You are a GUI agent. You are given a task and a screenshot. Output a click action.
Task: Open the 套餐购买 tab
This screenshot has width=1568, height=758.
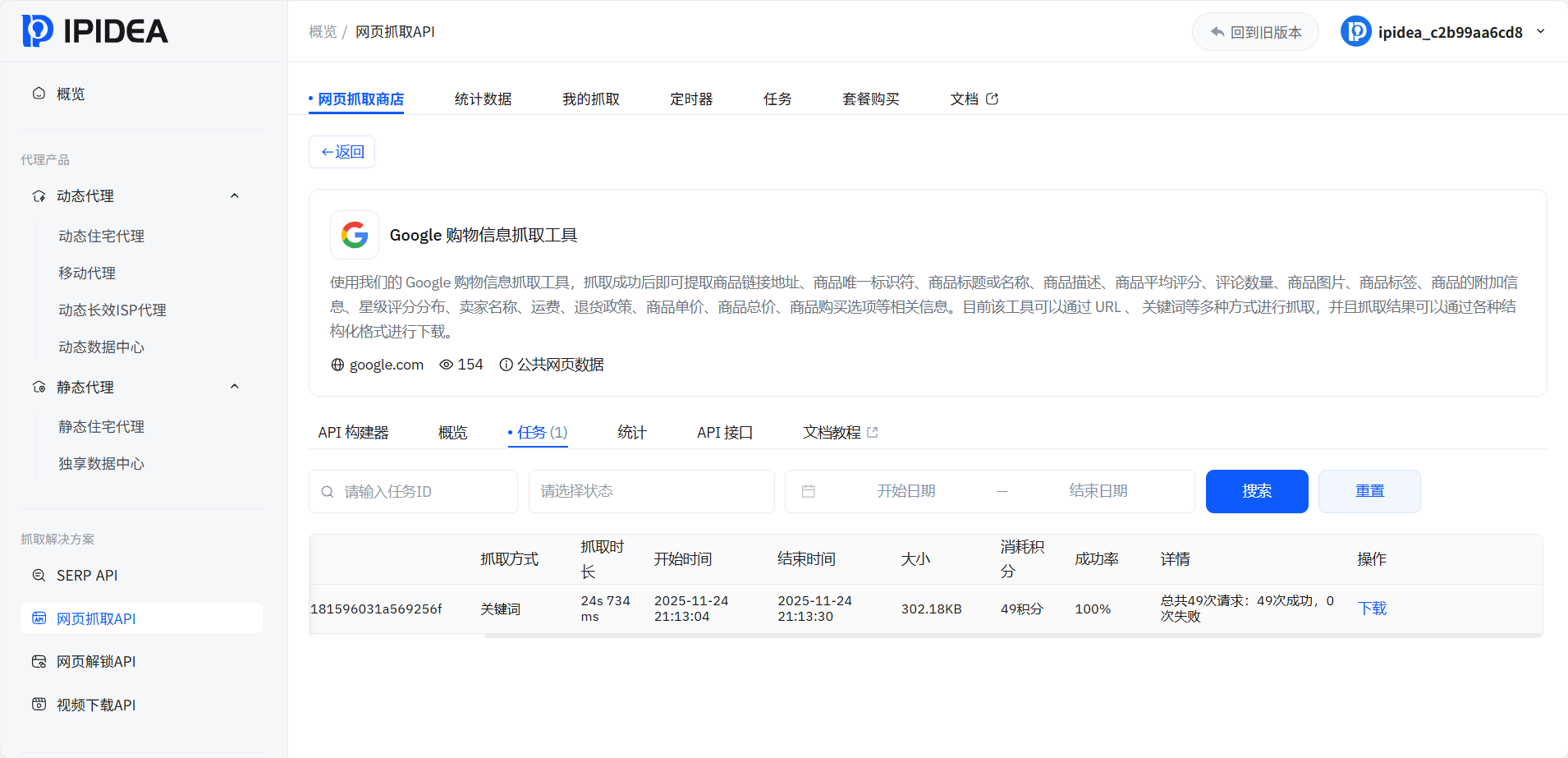click(x=871, y=99)
